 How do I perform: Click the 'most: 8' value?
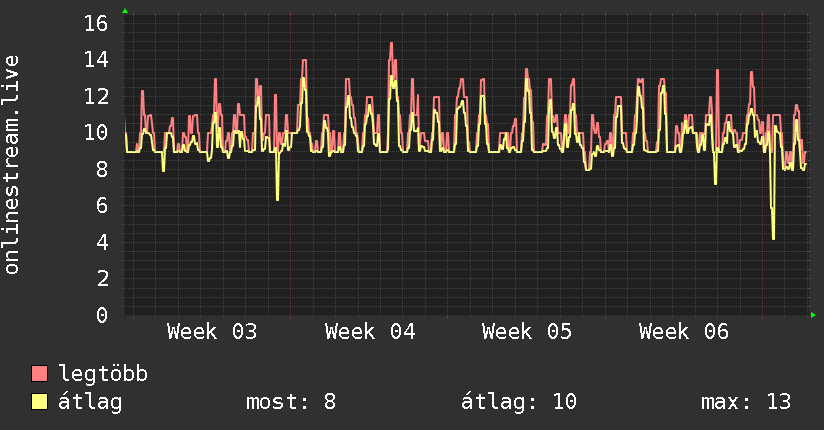point(291,402)
